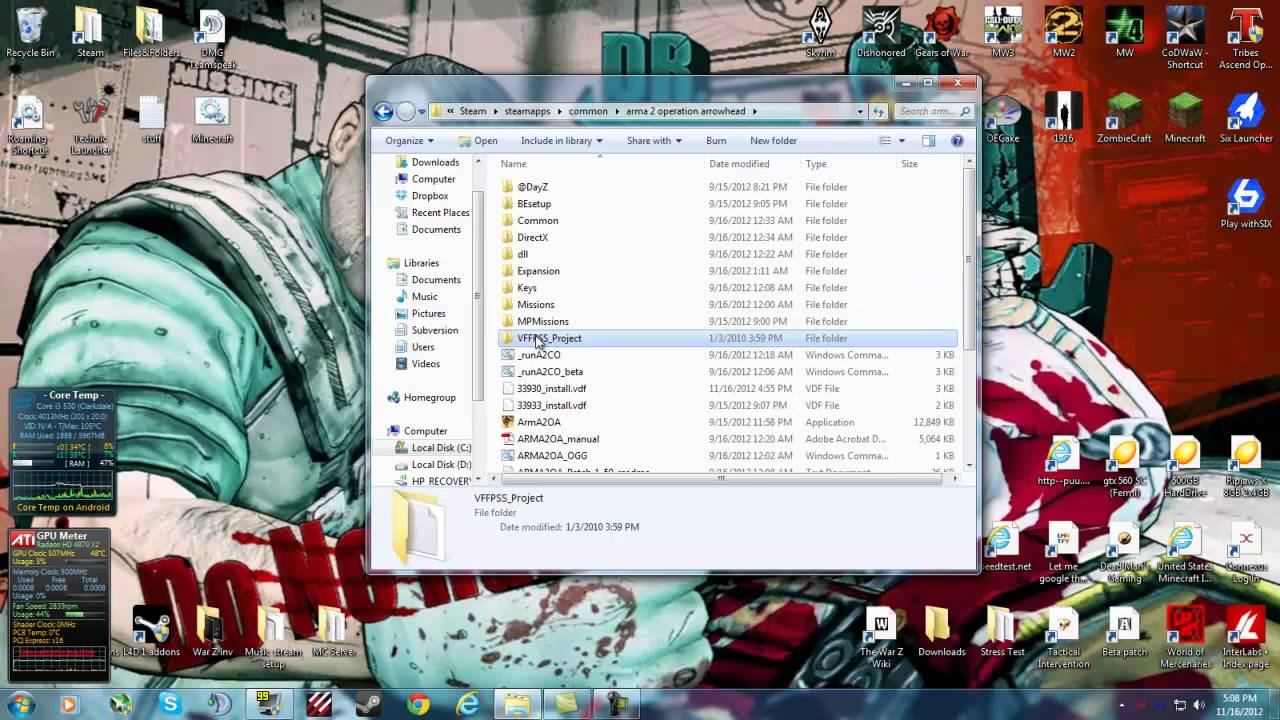Select Dropbox in the navigation pane

point(430,196)
